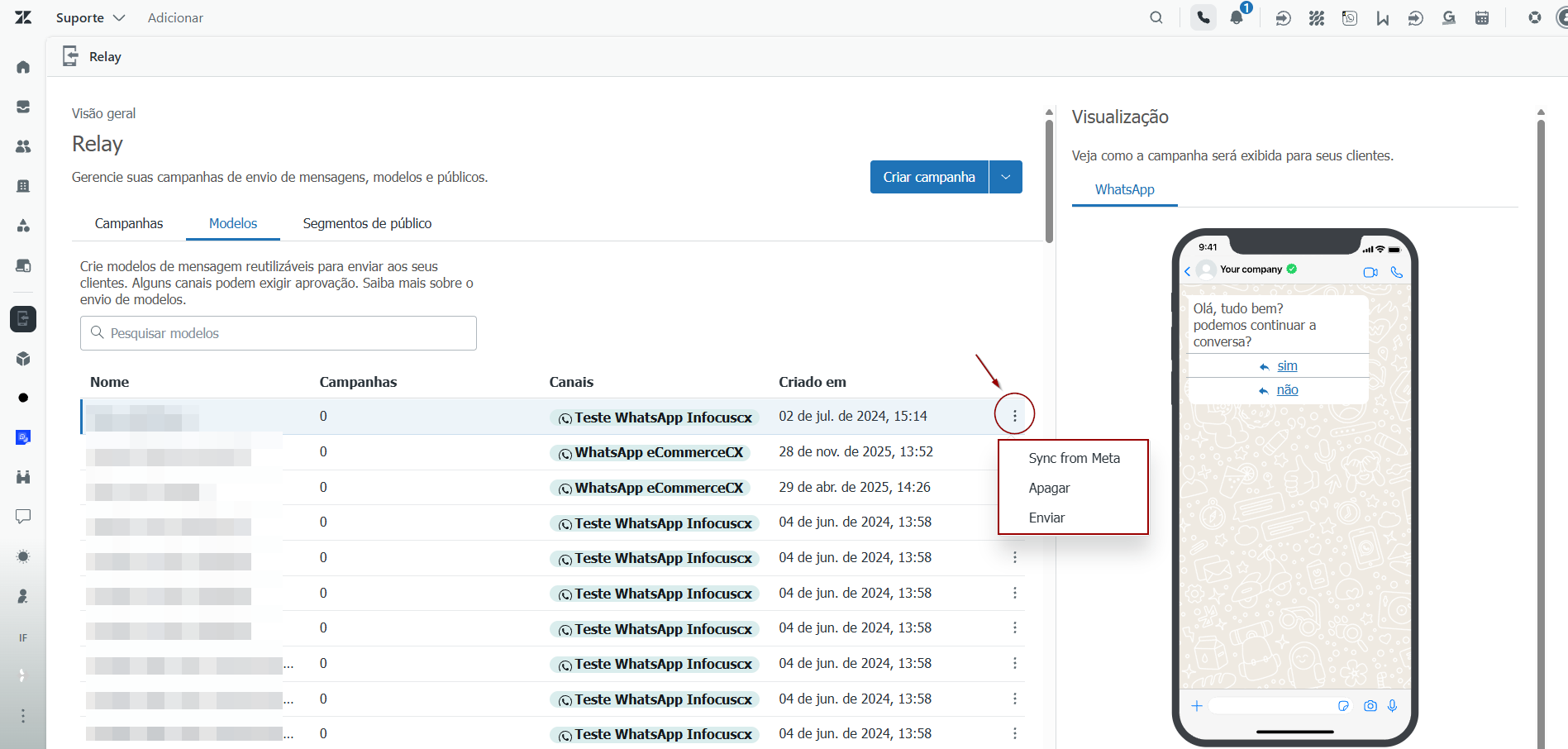Click WhatsApp eCommerceCX tag in 28 de nov. row
Image resolution: width=1568 pixels, height=749 pixels.
pos(651,452)
